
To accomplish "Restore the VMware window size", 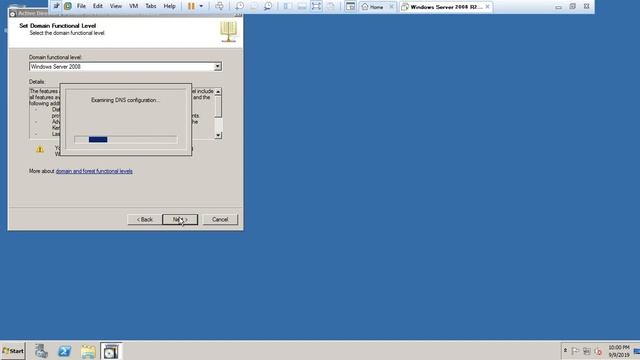I will [x=572, y=7].
